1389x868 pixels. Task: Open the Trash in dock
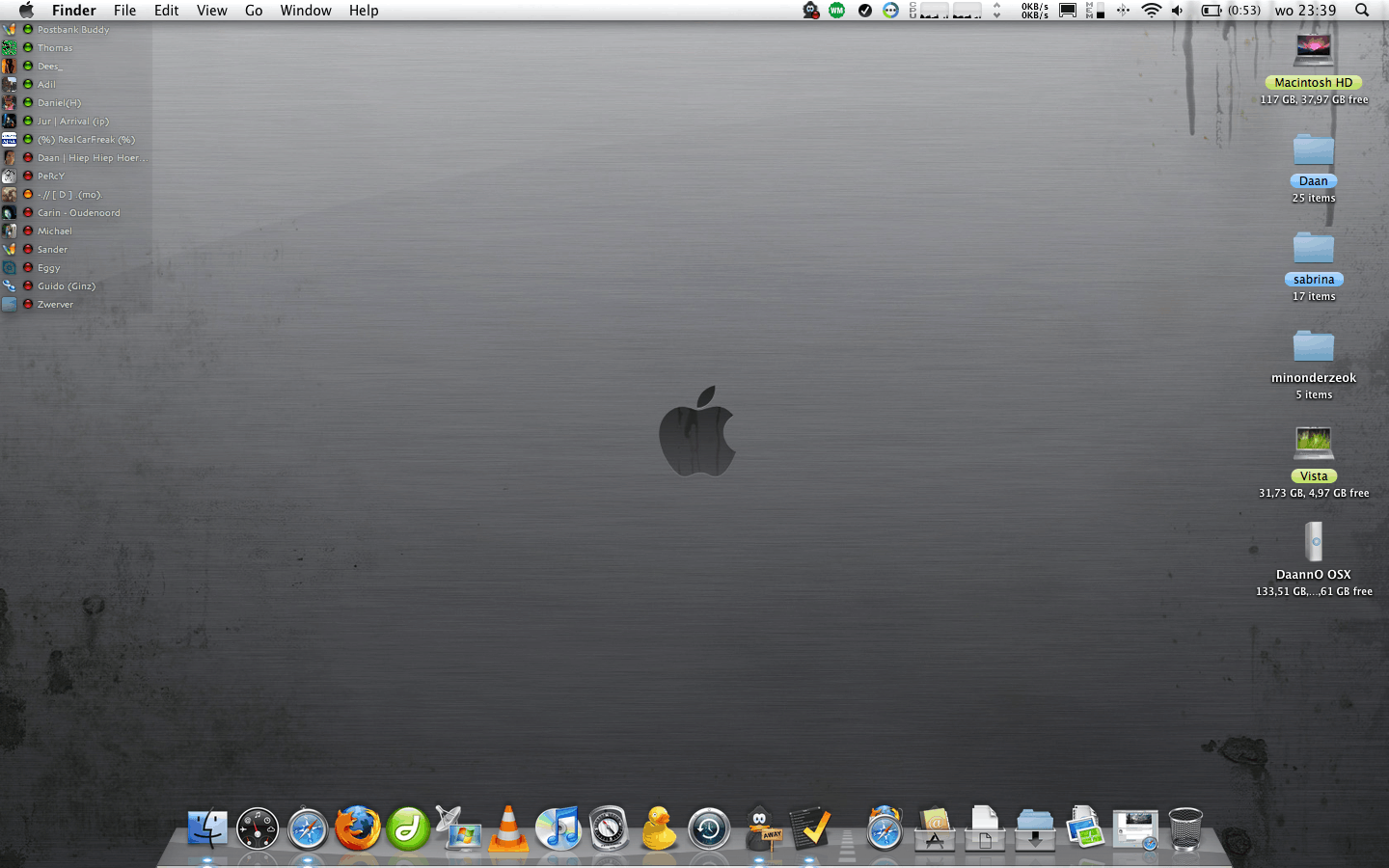coord(1185,828)
